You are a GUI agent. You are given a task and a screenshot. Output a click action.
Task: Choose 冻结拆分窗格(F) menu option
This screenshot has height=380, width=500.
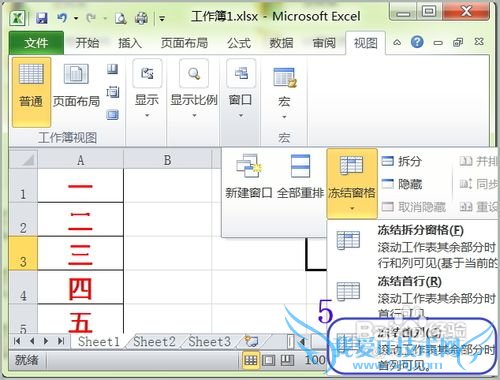pos(413,247)
